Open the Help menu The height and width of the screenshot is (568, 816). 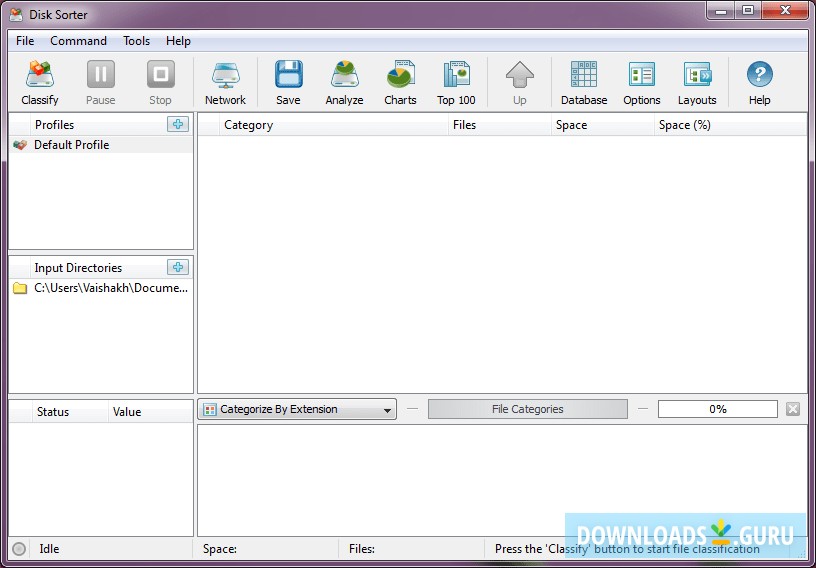178,41
